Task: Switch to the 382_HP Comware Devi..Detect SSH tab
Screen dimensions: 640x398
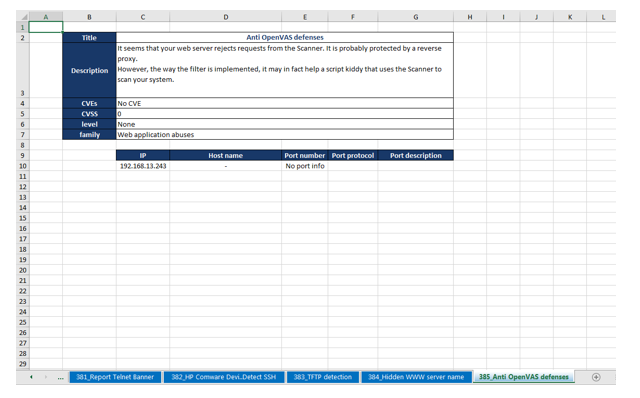Action: pyautogui.click(x=224, y=377)
